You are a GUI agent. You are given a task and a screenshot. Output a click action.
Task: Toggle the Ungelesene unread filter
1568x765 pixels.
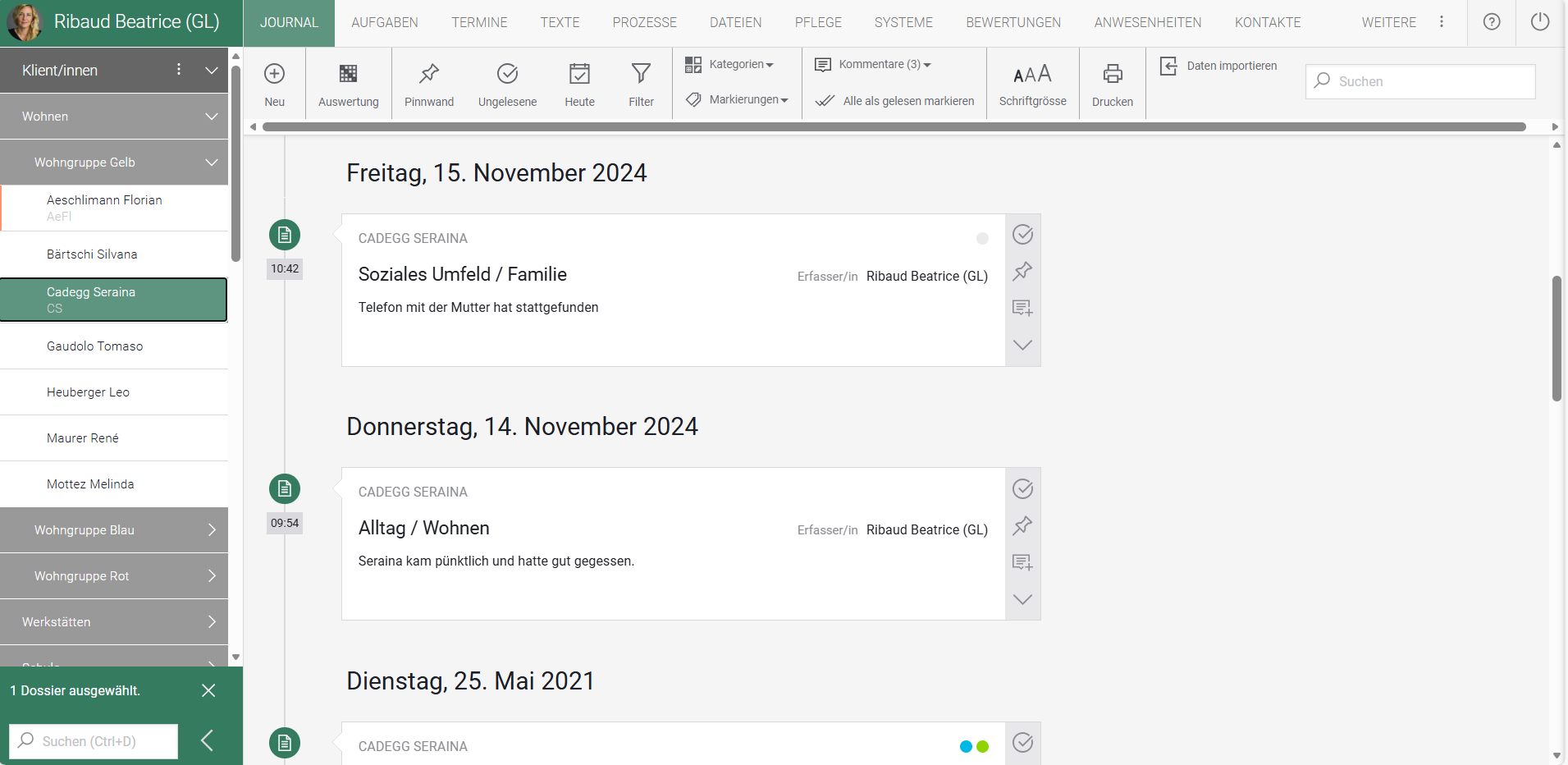(507, 74)
